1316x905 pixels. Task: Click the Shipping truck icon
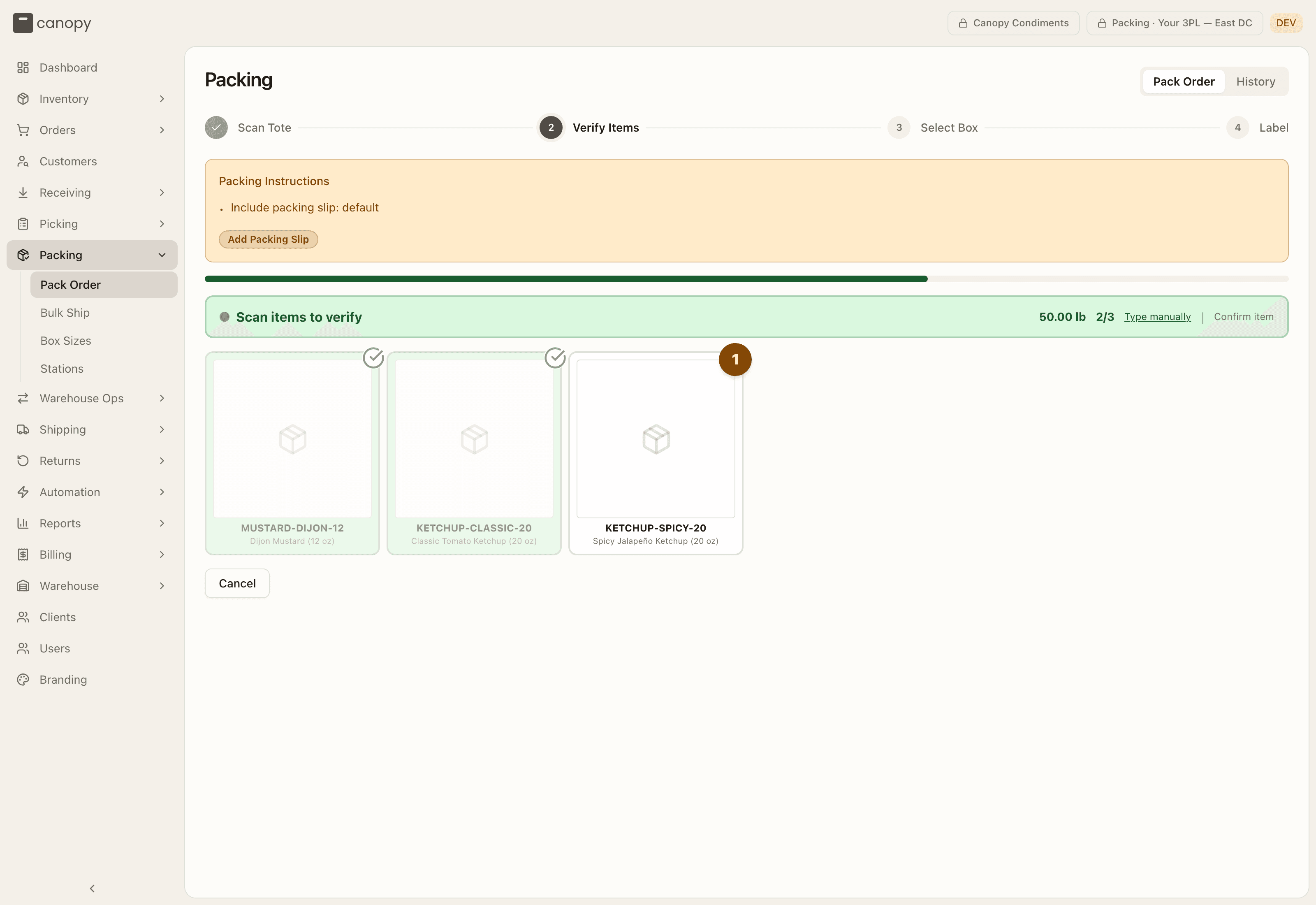pyautogui.click(x=23, y=429)
